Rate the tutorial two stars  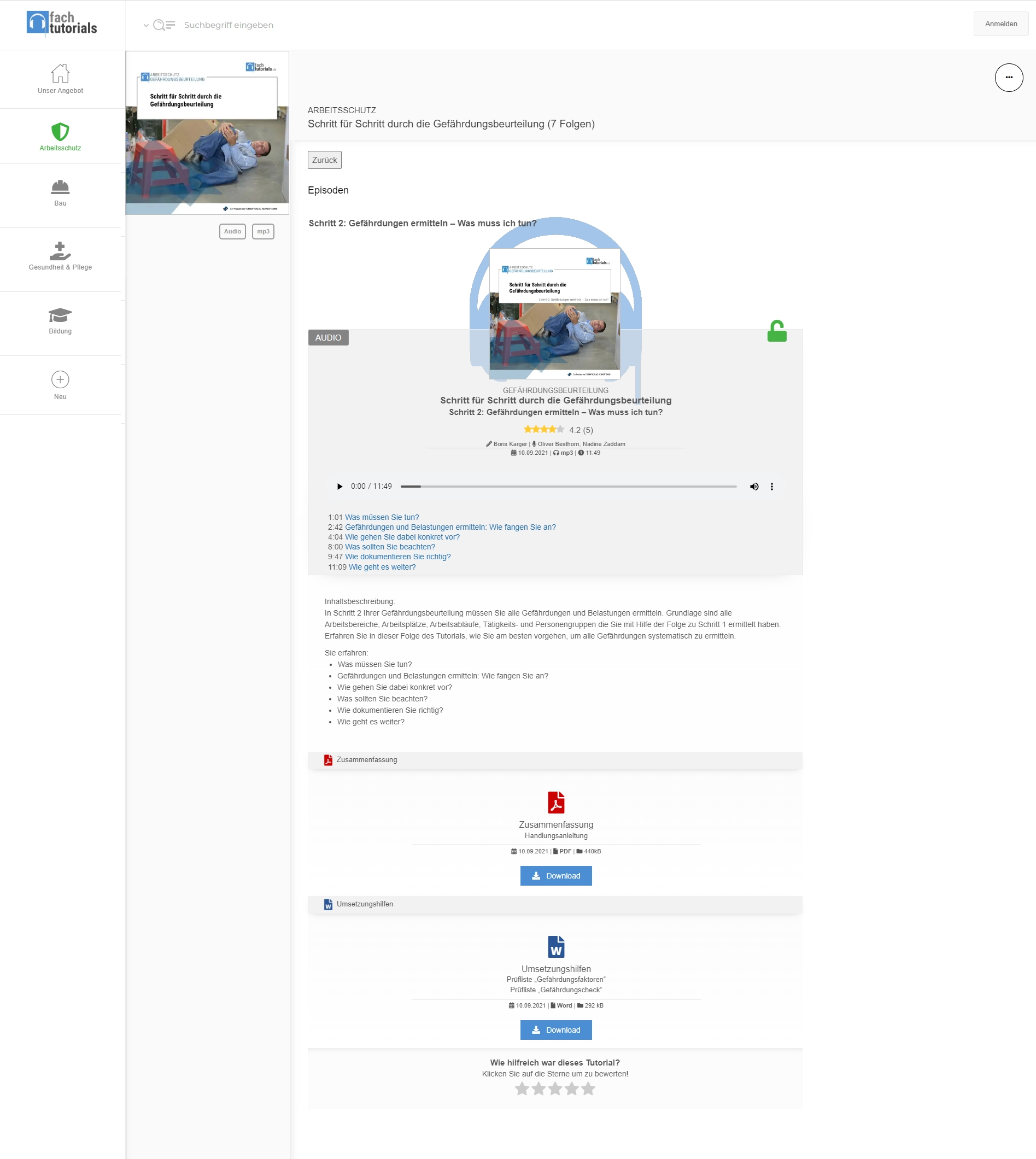539,1089
